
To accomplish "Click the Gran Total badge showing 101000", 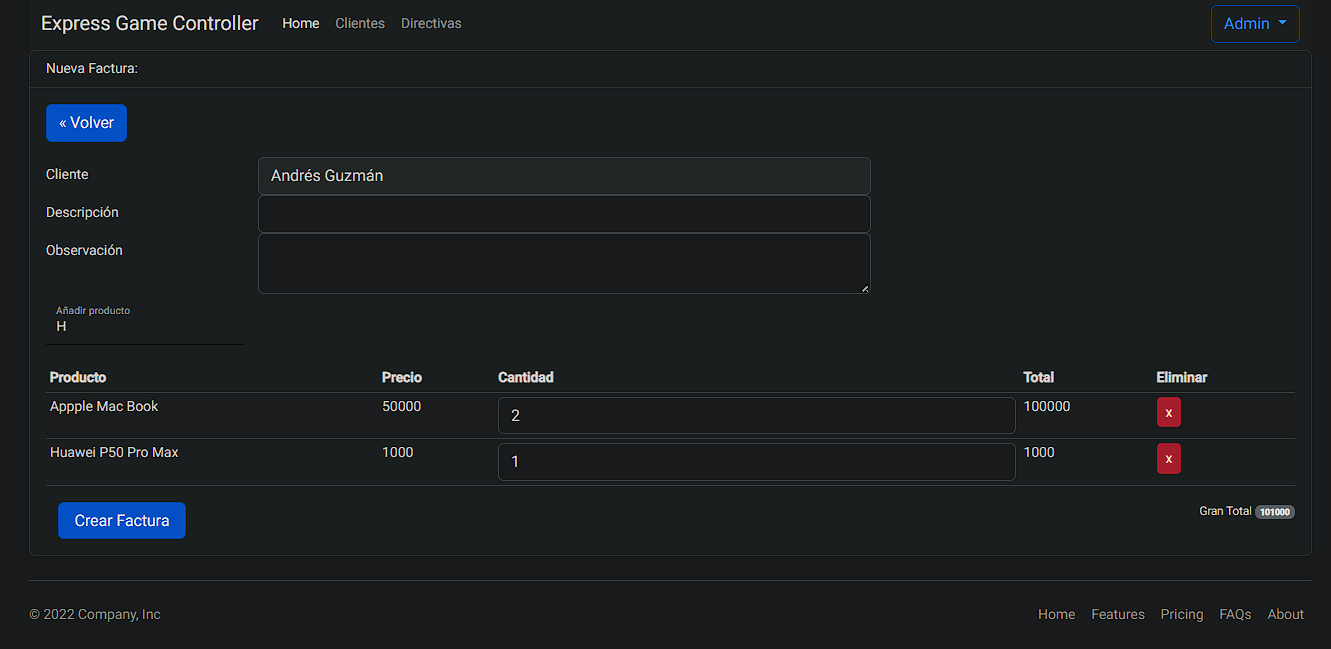I will point(1274,511).
